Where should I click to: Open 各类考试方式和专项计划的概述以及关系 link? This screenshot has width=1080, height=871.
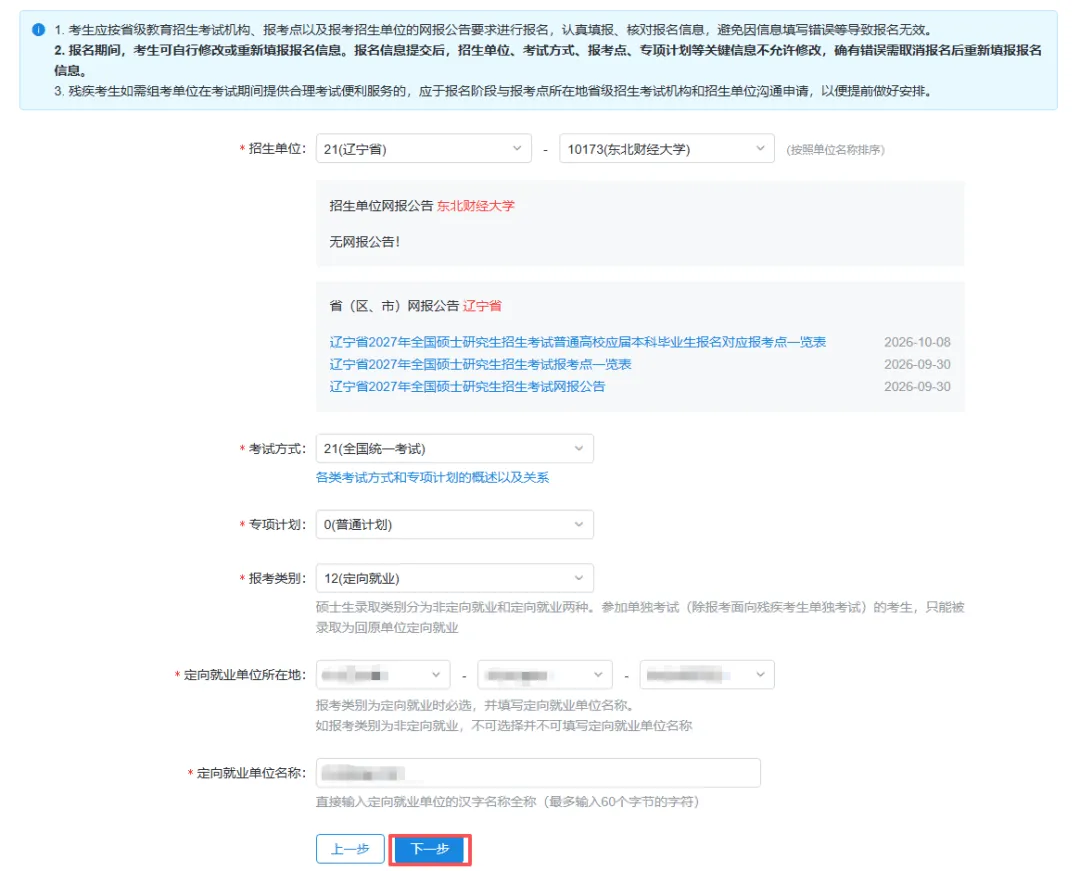coord(433,477)
